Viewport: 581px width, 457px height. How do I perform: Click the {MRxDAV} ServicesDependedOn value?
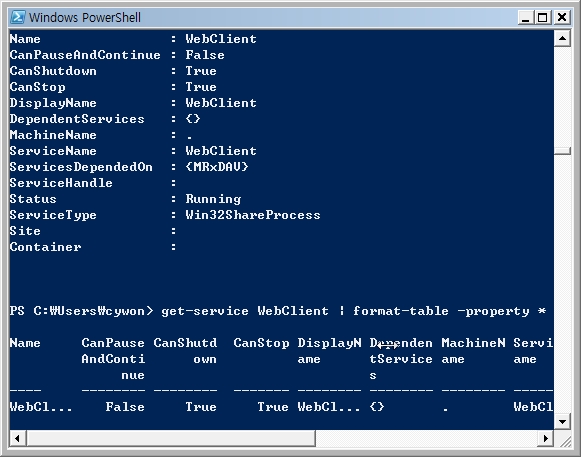tap(217, 167)
